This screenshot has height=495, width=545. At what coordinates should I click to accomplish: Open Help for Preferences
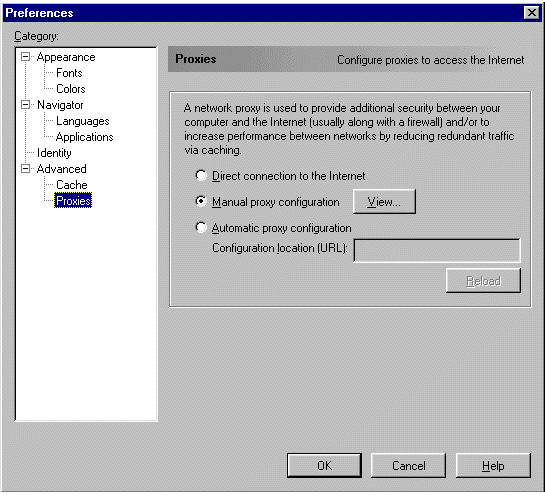493,465
